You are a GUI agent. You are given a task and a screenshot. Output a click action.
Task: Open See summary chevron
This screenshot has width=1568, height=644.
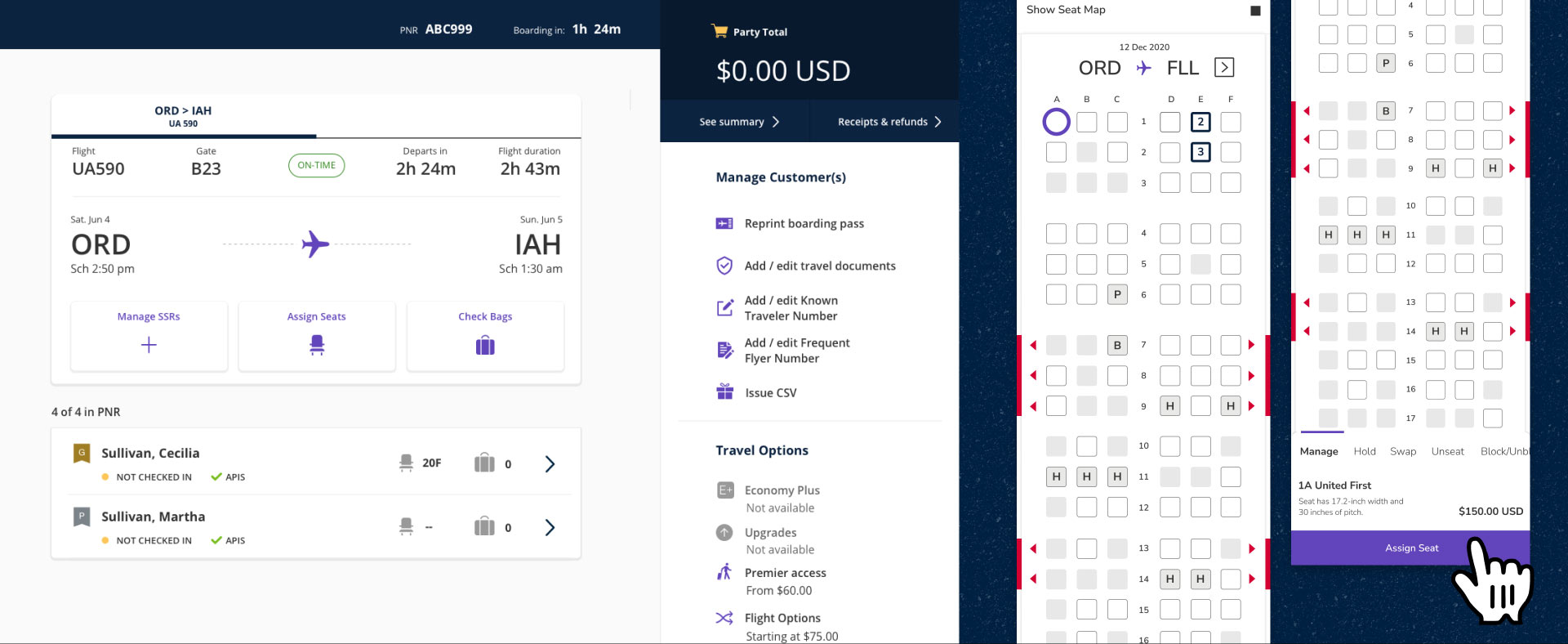pos(776,122)
